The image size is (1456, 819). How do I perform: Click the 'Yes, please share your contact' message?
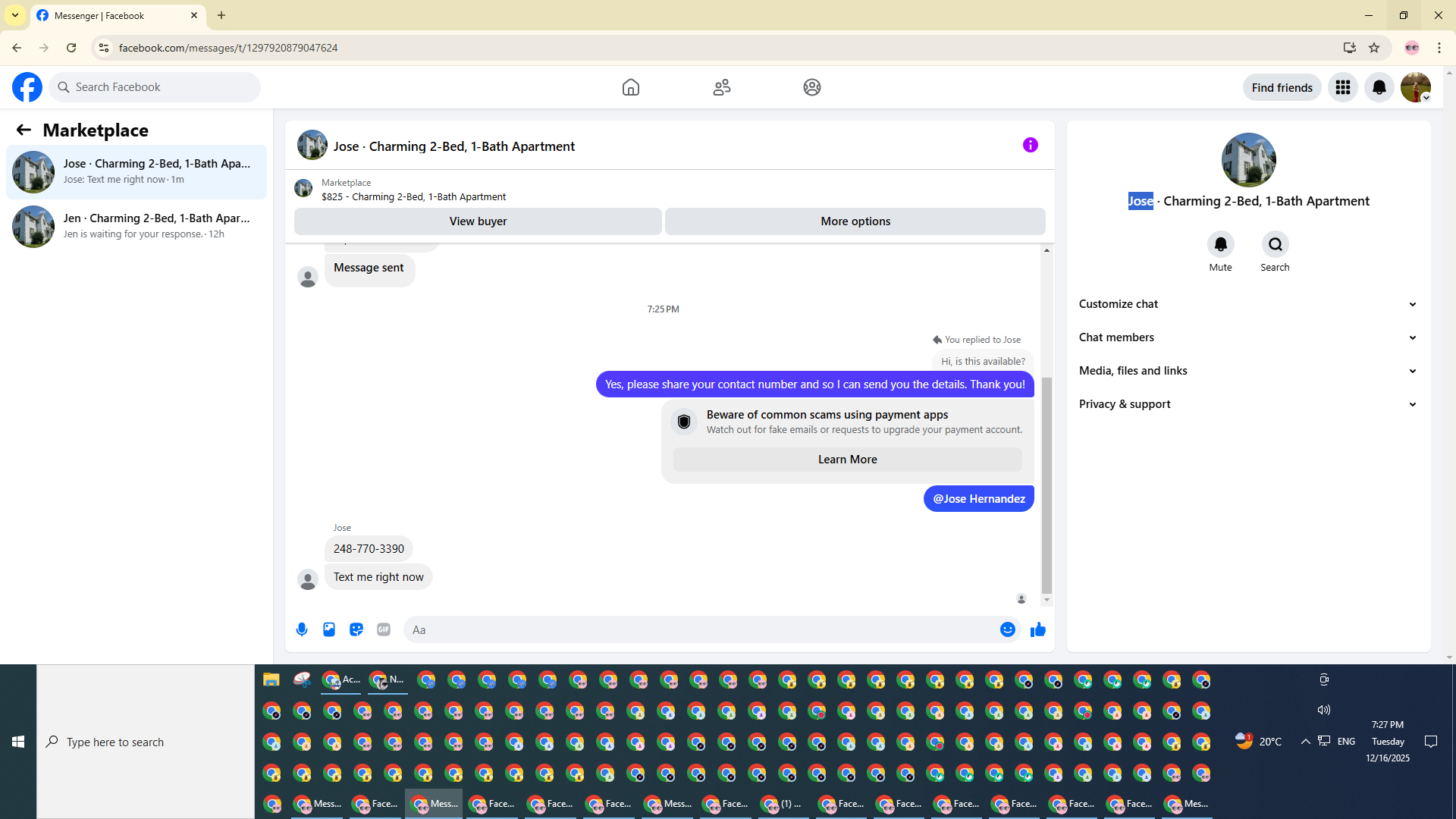pyautogui.click(x=815, y=384)
